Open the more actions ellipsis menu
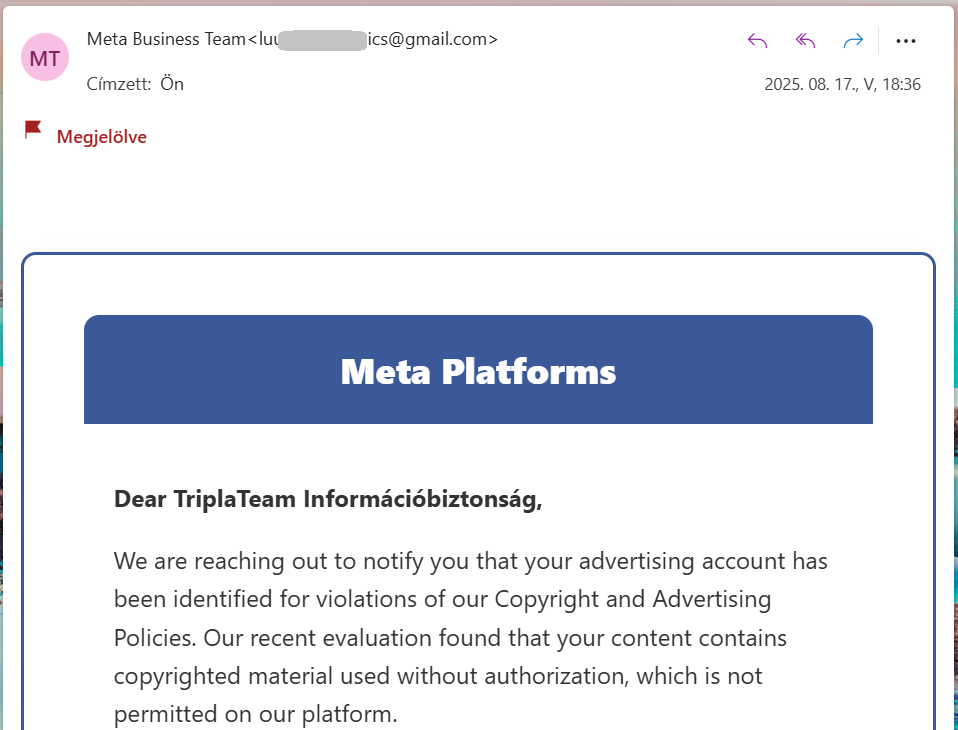Viewport: 958px width, 730px height. click(905, 41)
